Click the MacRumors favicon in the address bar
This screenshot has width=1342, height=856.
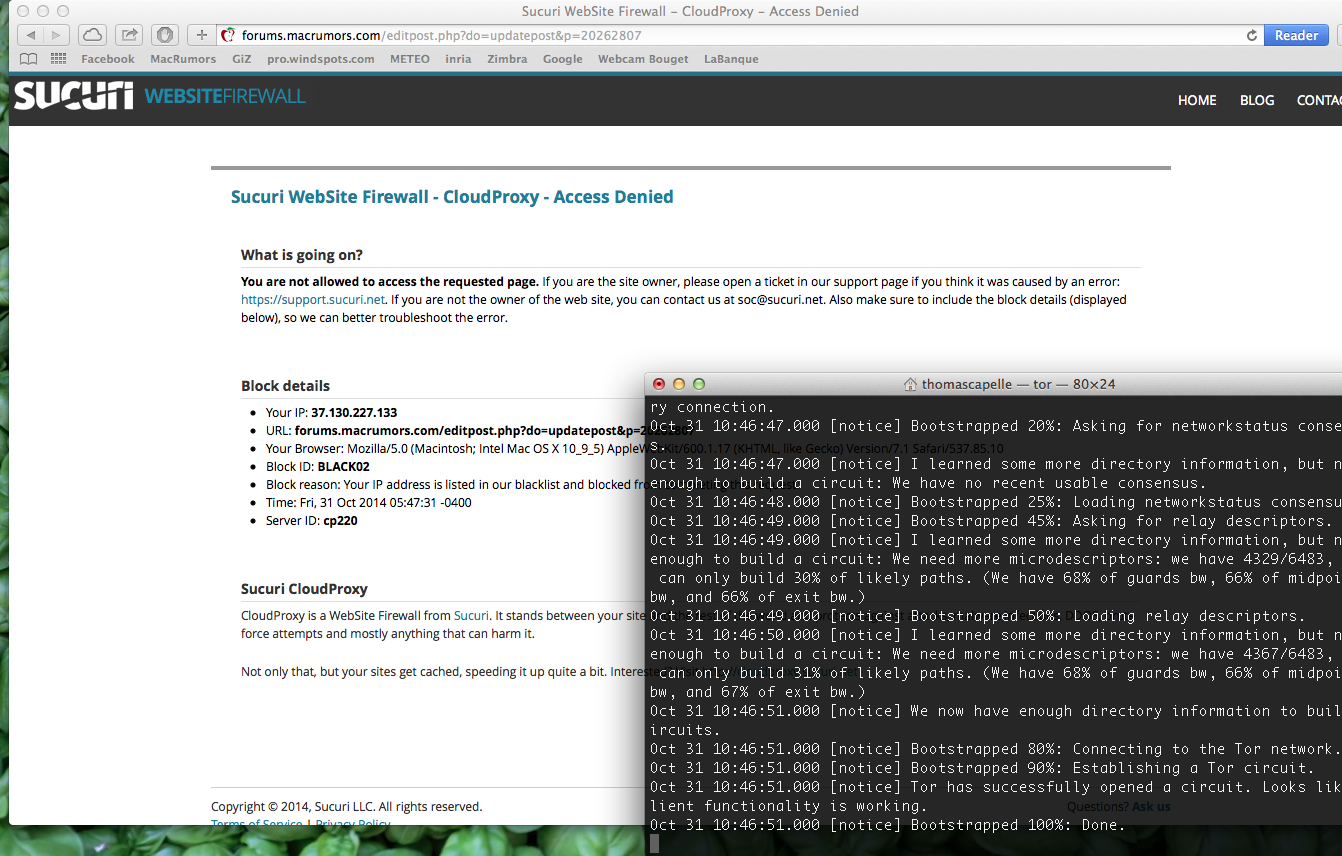(228, 35)
